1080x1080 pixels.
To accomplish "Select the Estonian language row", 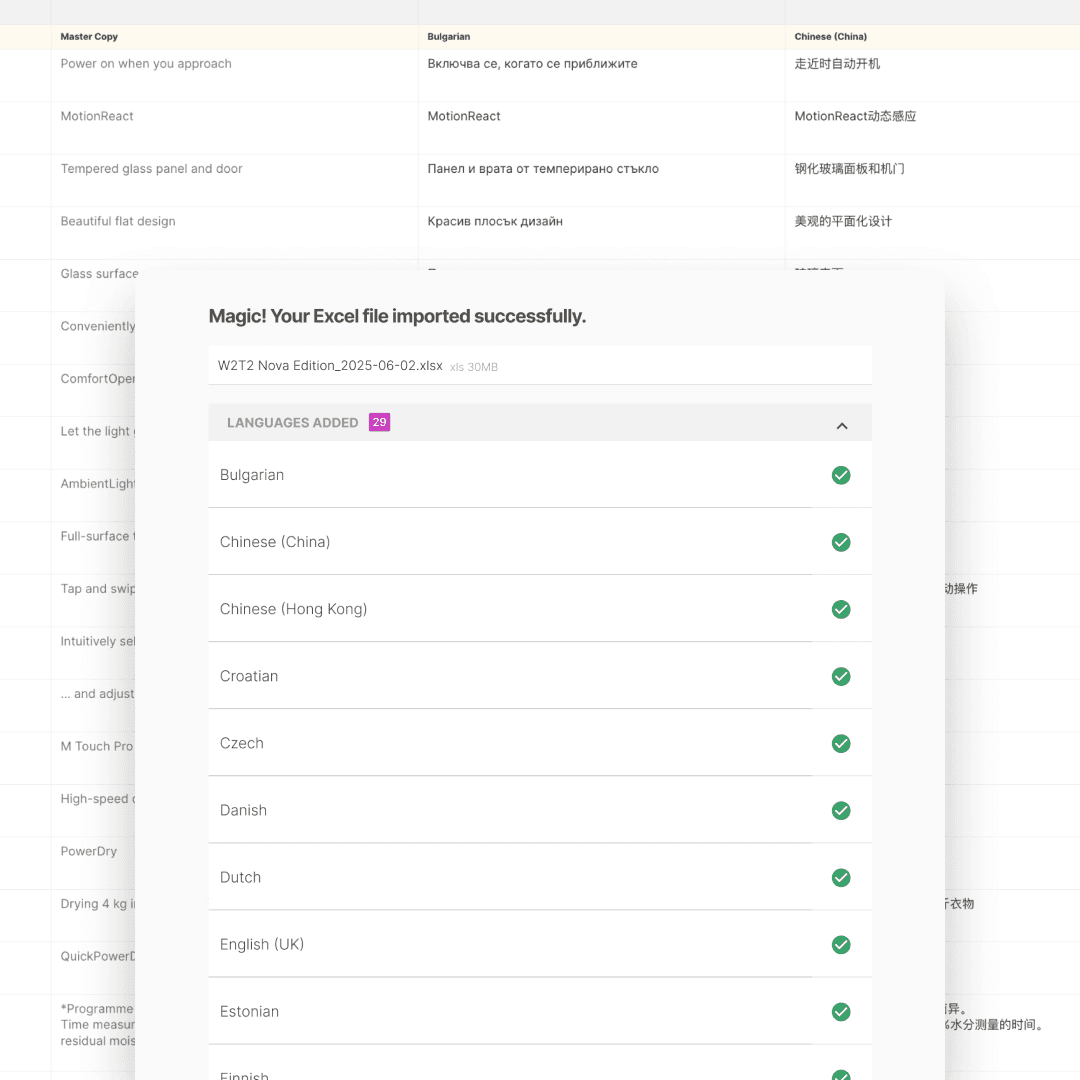I will [450, 1011].
